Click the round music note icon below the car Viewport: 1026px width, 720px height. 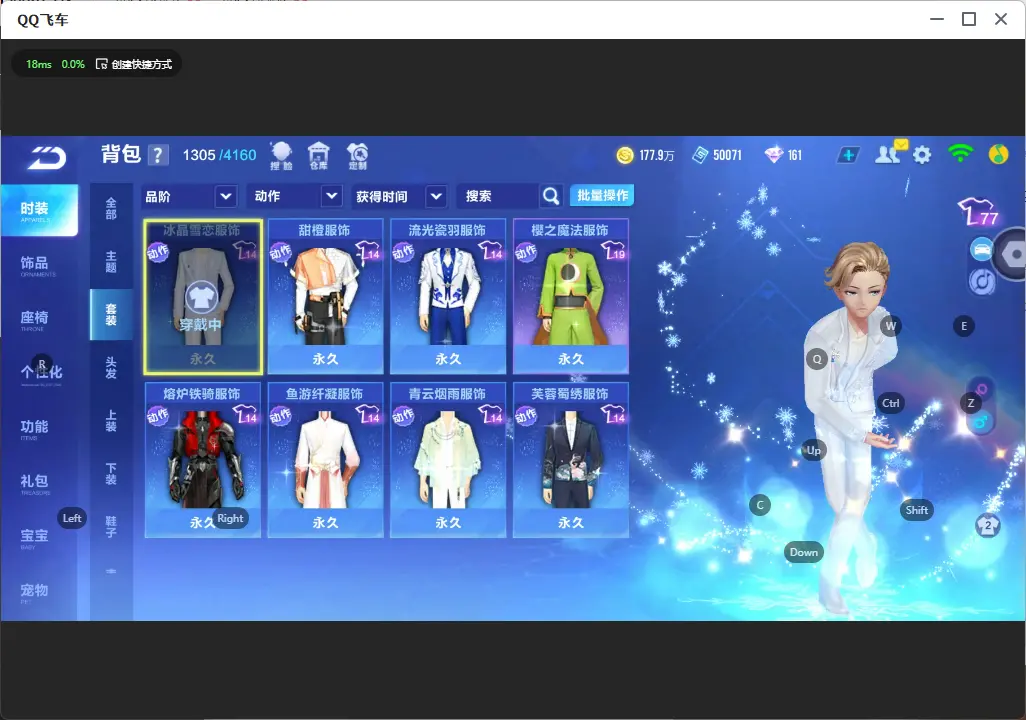pyautogui.click(x=982, y=281)
